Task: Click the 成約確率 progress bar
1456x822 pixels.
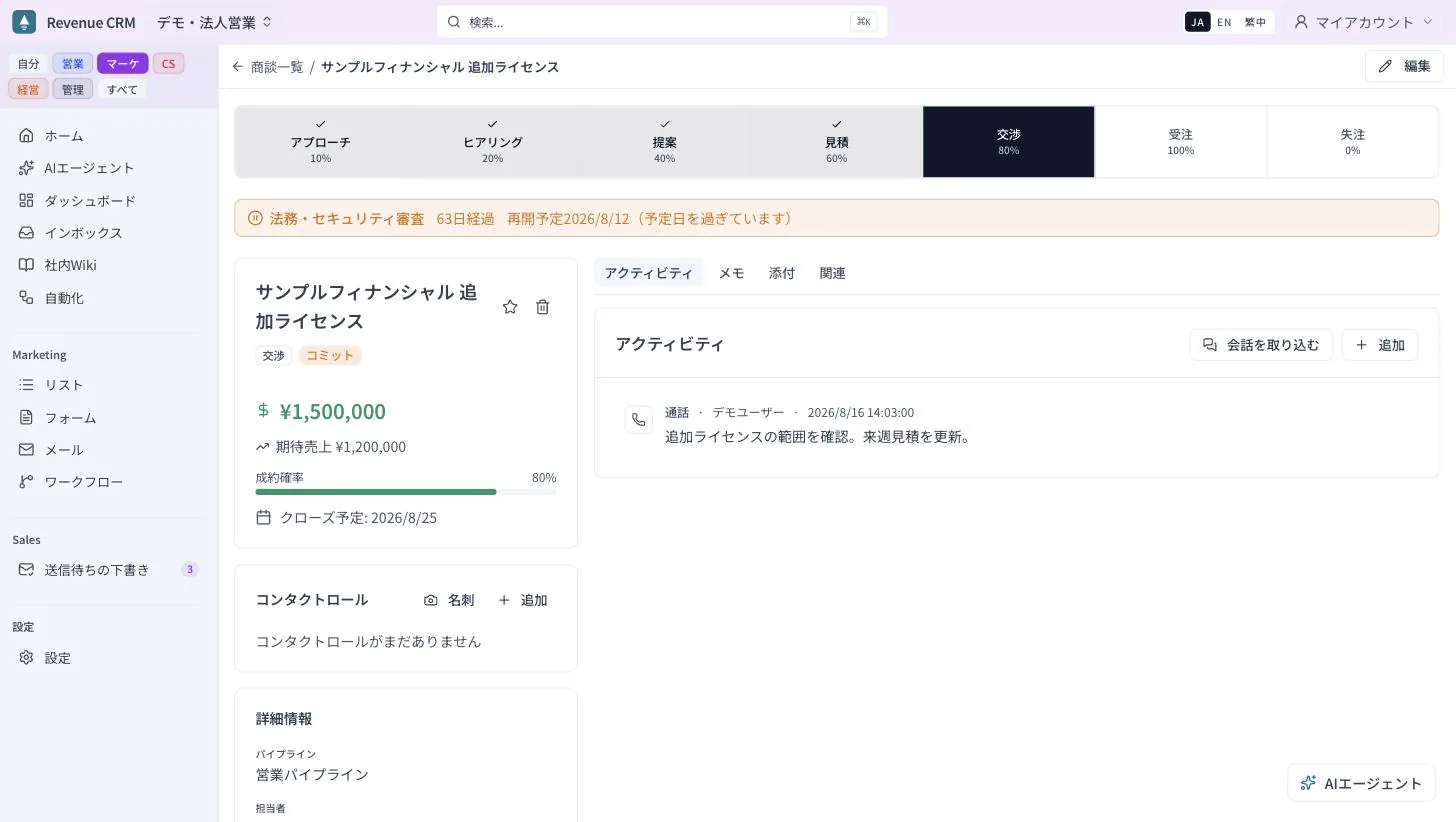Action: (406, 492)
